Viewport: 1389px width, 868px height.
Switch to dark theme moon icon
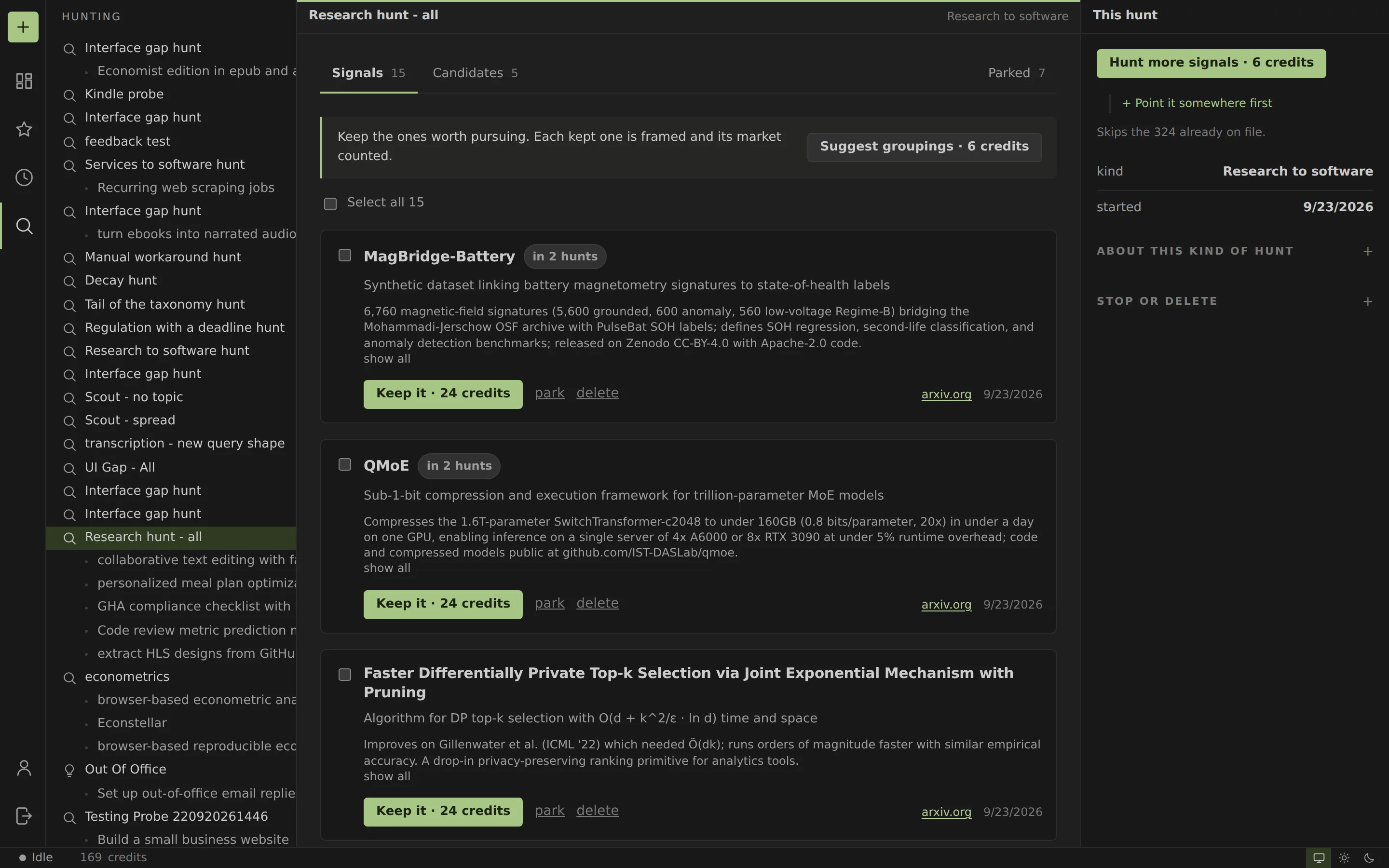pos(1369,858)
